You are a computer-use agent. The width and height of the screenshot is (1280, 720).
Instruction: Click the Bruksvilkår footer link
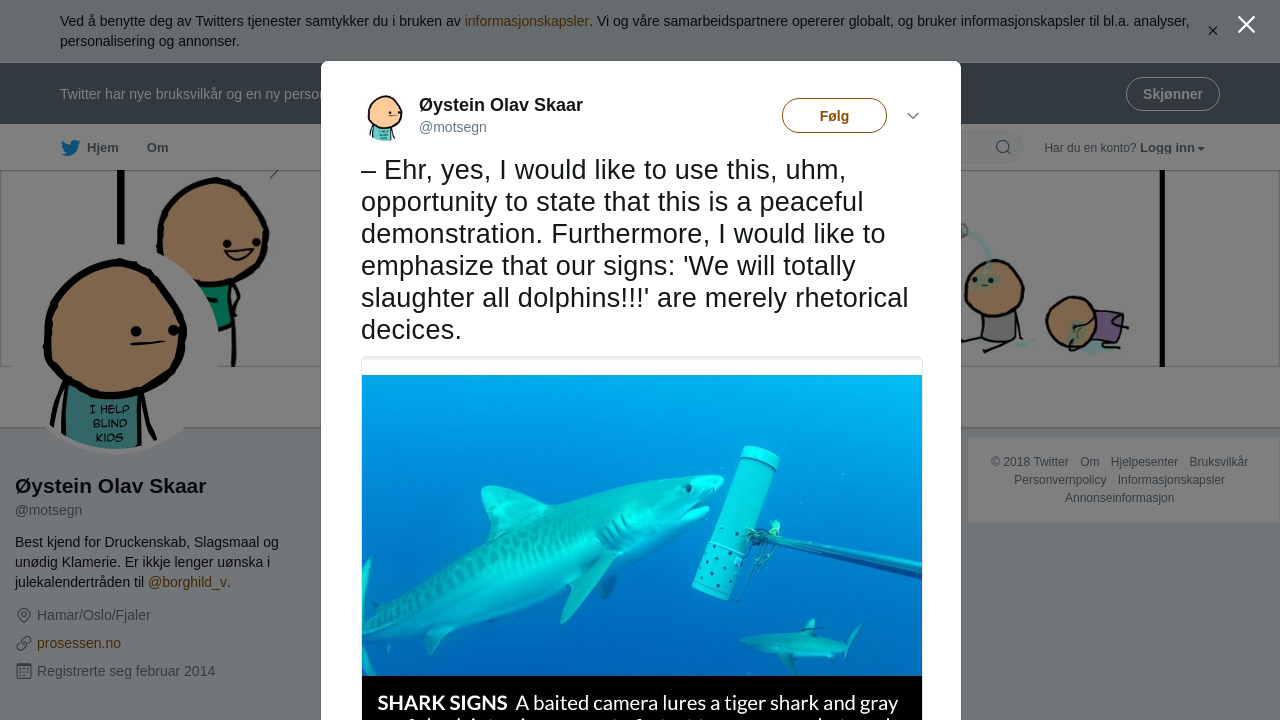click(x=1218, y=462)
